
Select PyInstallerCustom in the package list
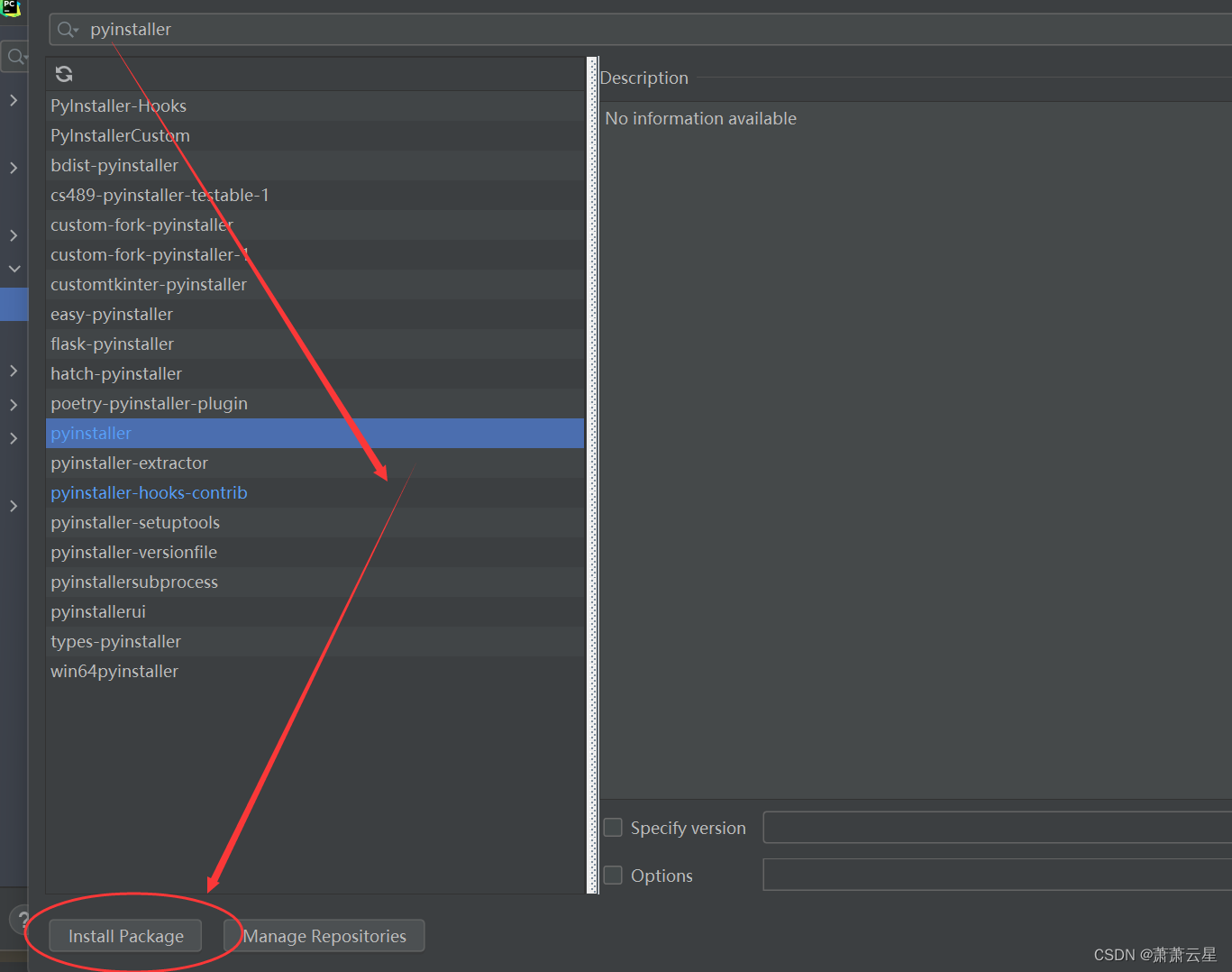[x=315, y=135]
